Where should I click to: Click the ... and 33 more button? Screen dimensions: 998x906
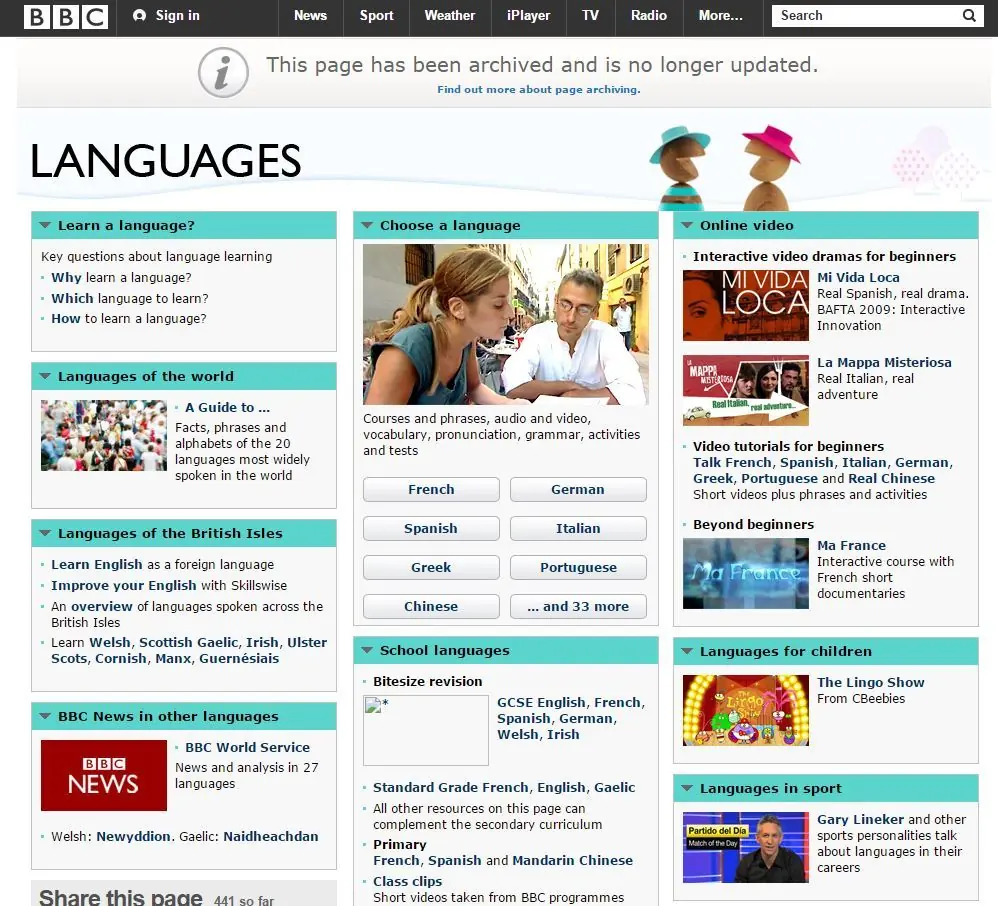tap(578, 606)
